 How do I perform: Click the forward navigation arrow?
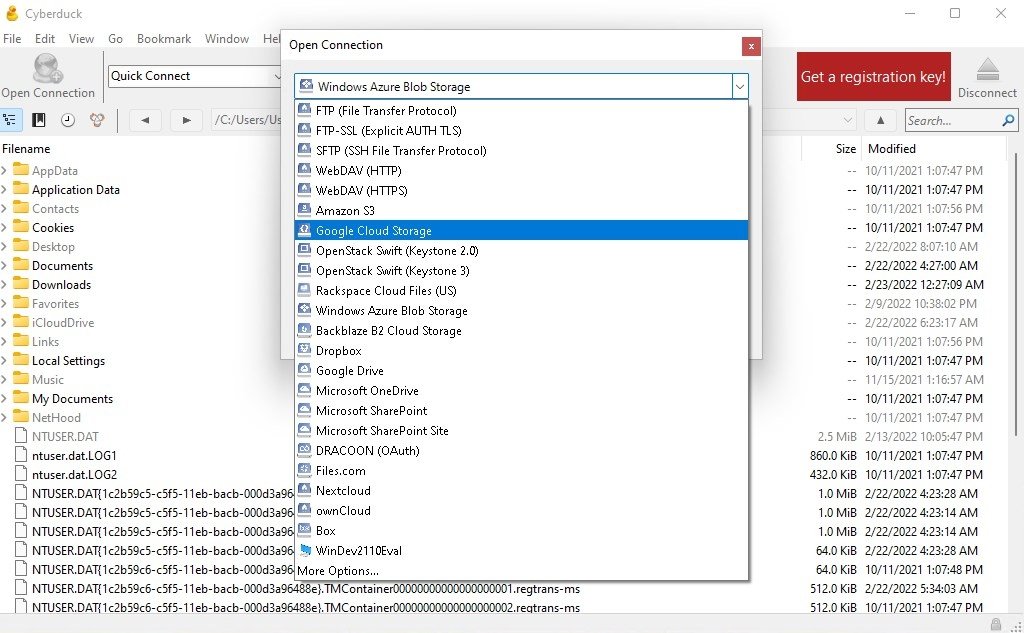(186, 120)
